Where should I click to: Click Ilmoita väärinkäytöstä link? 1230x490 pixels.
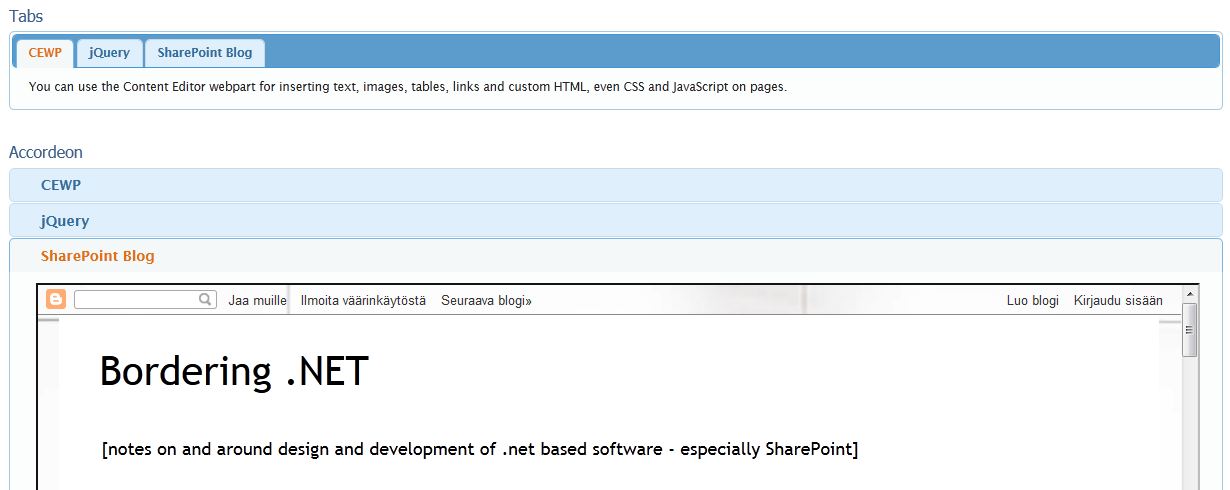pyautogui.click(x=363, y=300)
